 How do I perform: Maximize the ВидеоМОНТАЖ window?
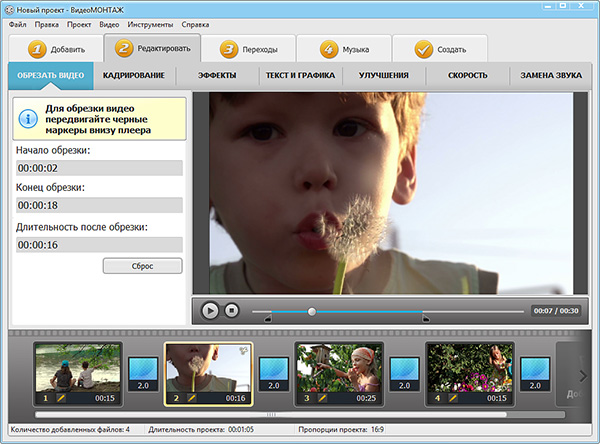click(x=563, y=6)
